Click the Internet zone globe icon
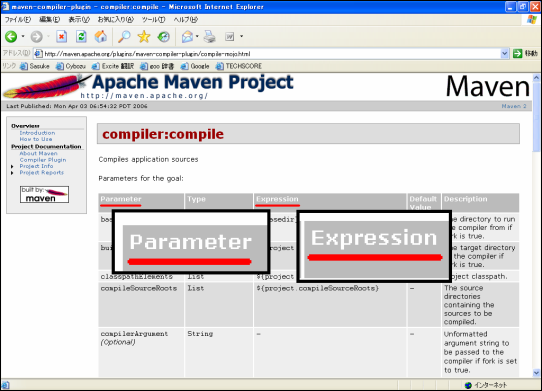The height and width of the screenshot is (391, 542). [468, 385]
